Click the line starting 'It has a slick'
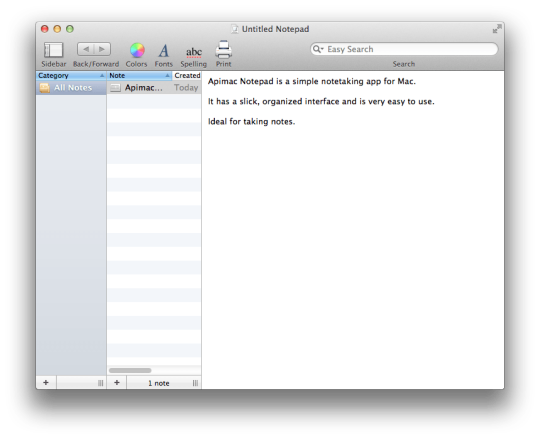 pos(321,102)
